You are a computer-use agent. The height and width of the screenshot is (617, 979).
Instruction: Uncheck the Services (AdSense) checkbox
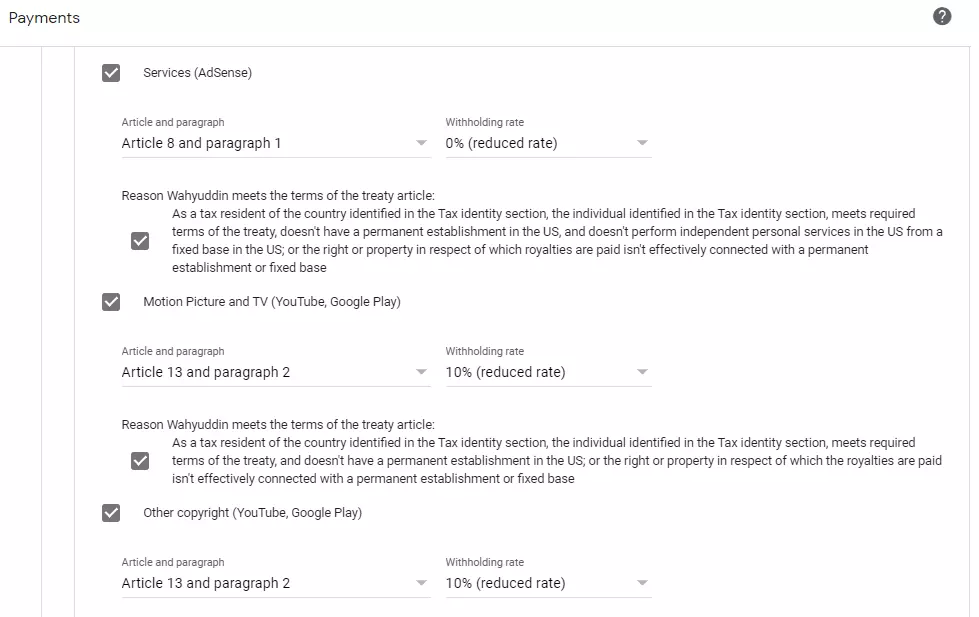pyautogui.click(x=111, y=73)
